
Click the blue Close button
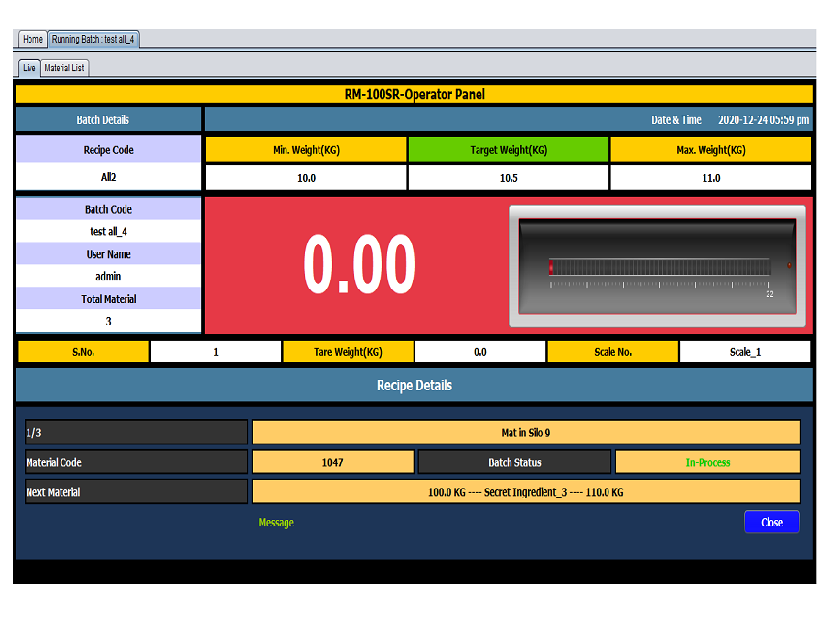[x=771, y=521]
